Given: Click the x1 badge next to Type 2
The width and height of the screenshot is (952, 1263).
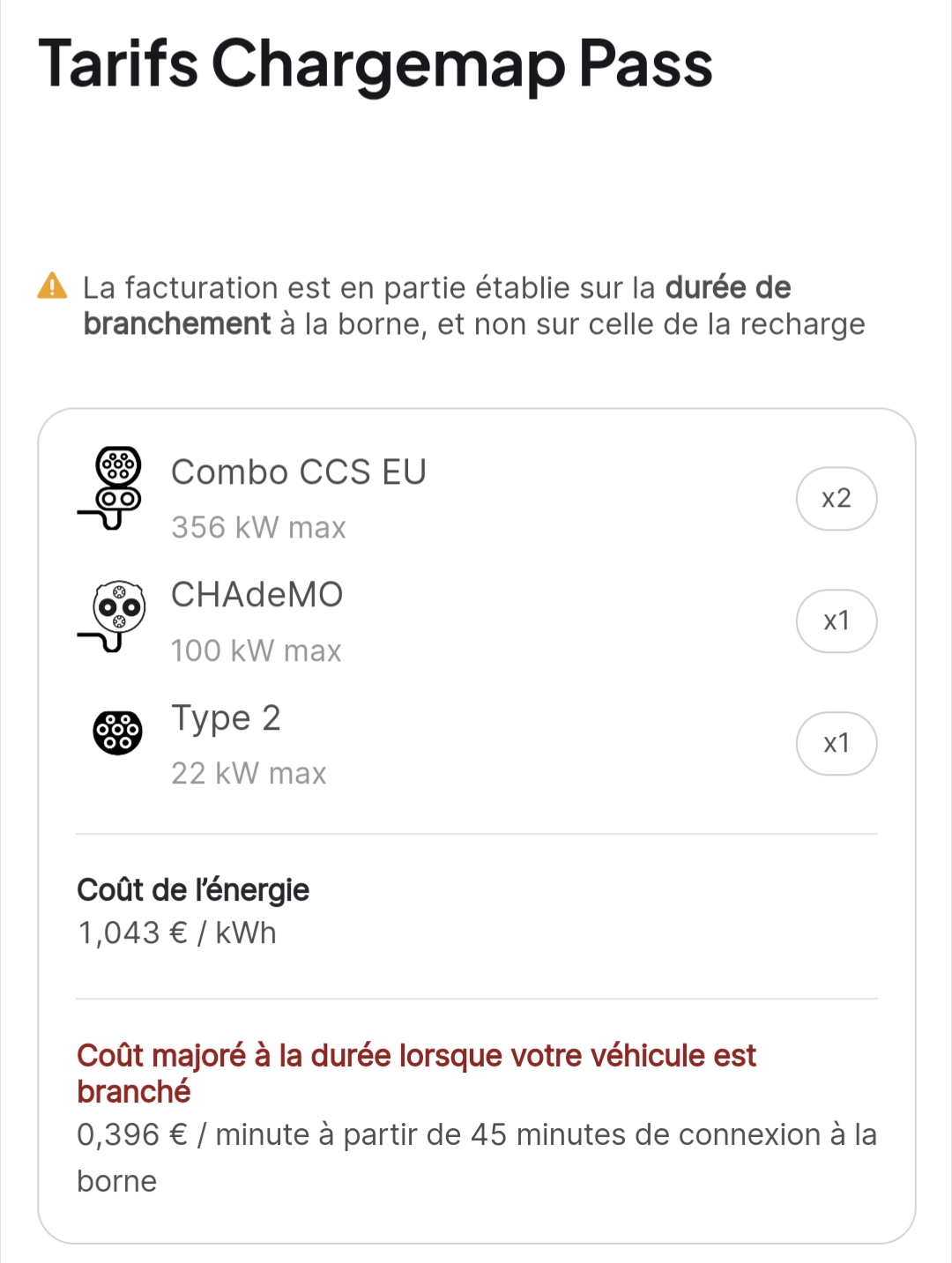Looking at the screenshot, I should [836, 744].
